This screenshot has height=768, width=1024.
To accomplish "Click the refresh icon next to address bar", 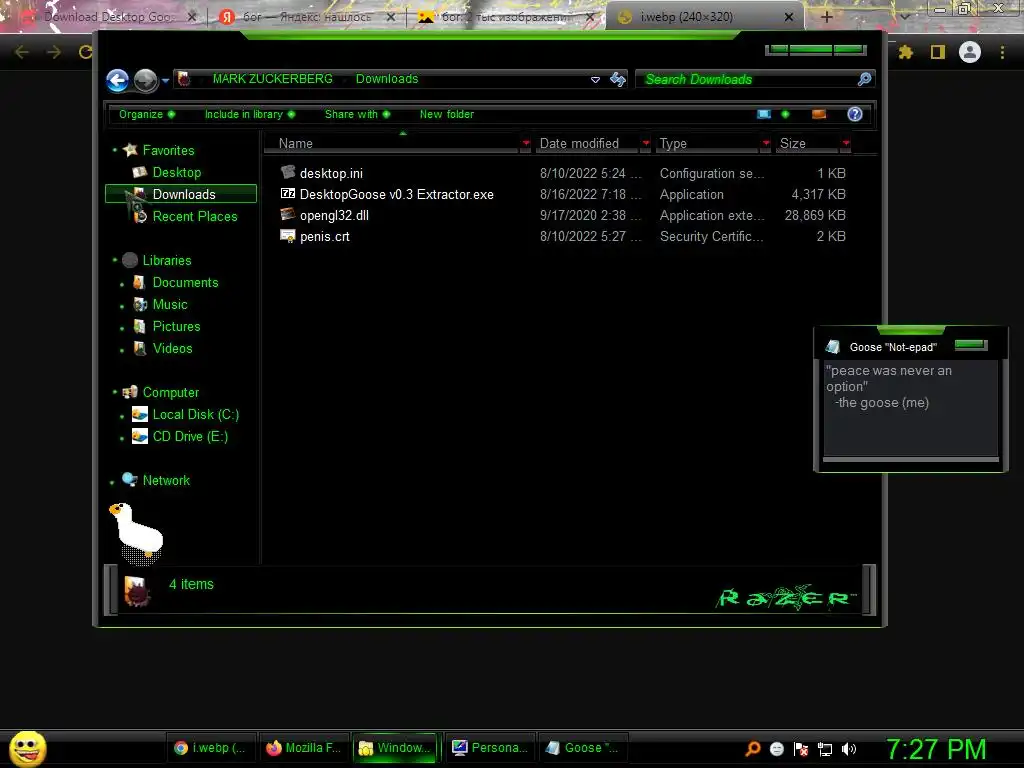I will [x=618, y=80].
